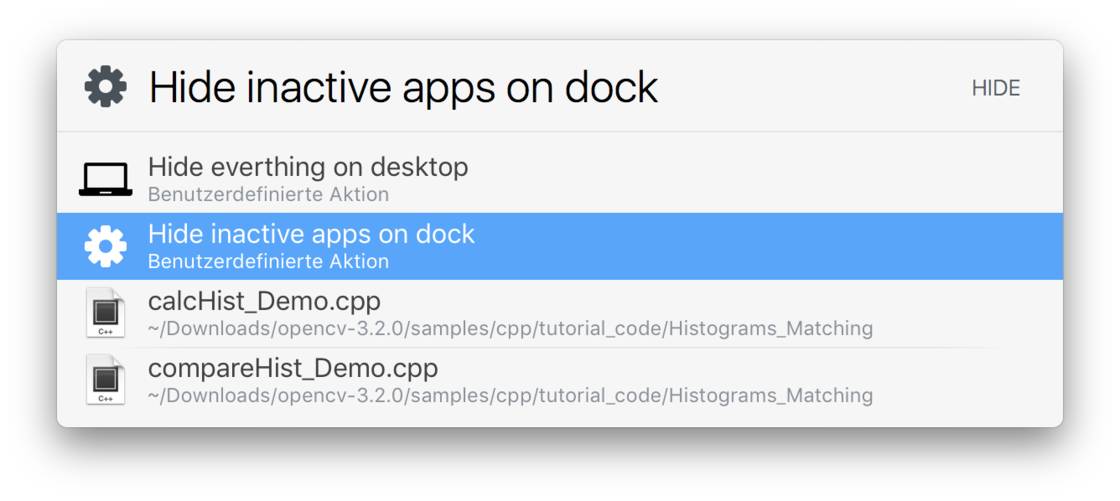Click the large gear icon in search header
This screenshot has height=501, width=1120.
coord(105,87)
